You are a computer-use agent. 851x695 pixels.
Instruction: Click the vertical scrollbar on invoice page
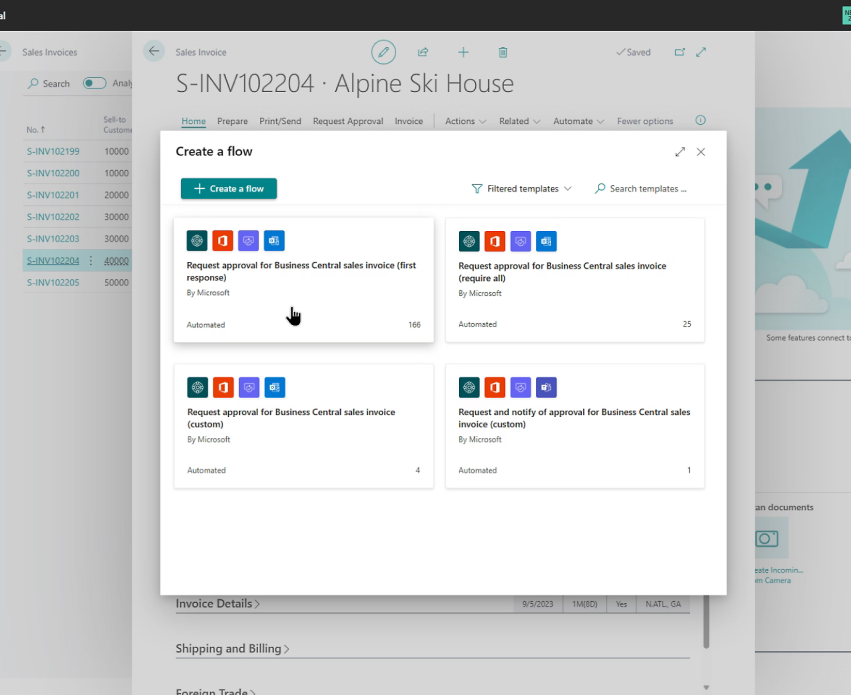[x=706, y=622]
